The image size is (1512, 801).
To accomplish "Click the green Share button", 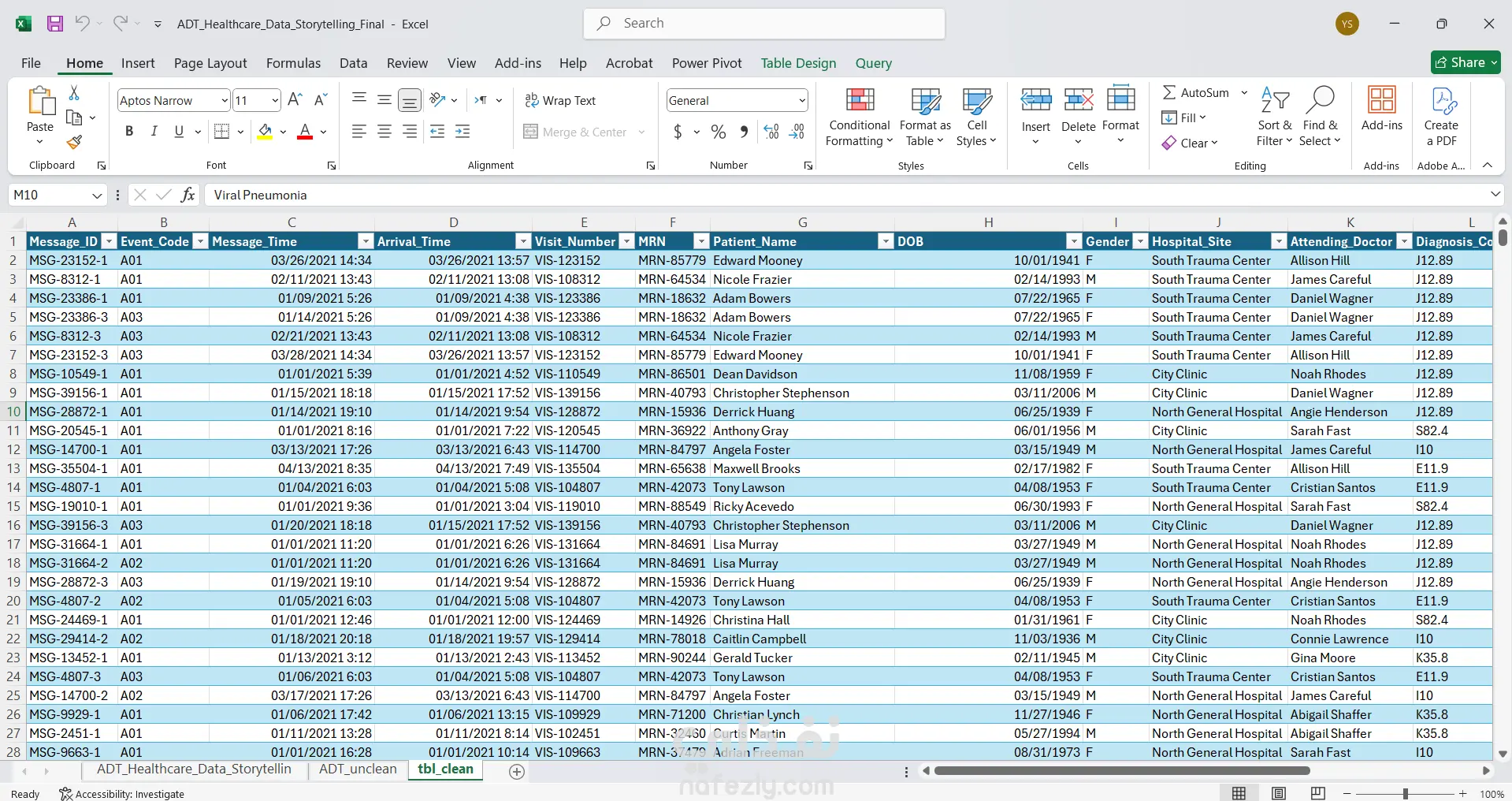I will pos(1464,62).
